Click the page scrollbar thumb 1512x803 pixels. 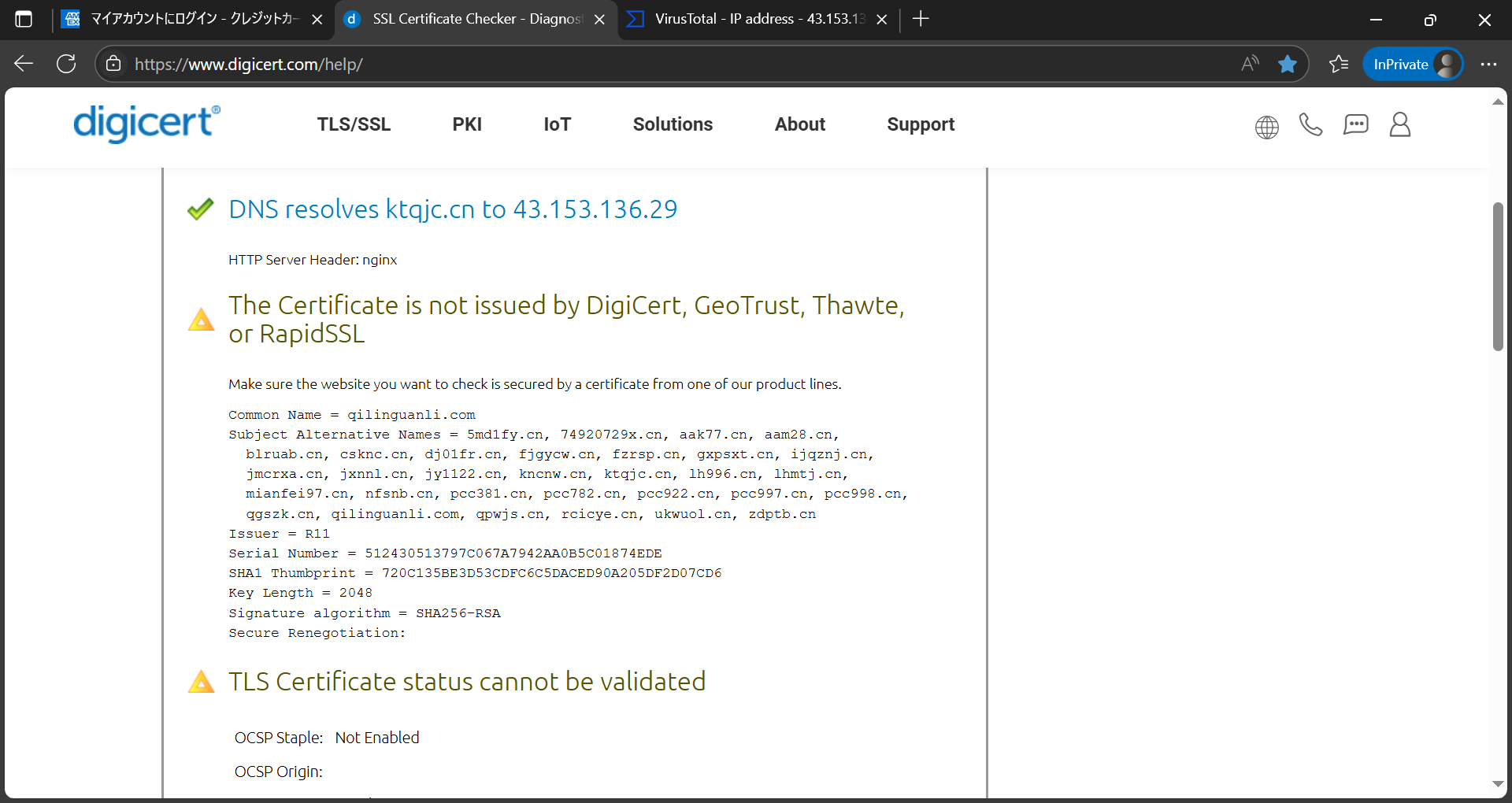1498,276
